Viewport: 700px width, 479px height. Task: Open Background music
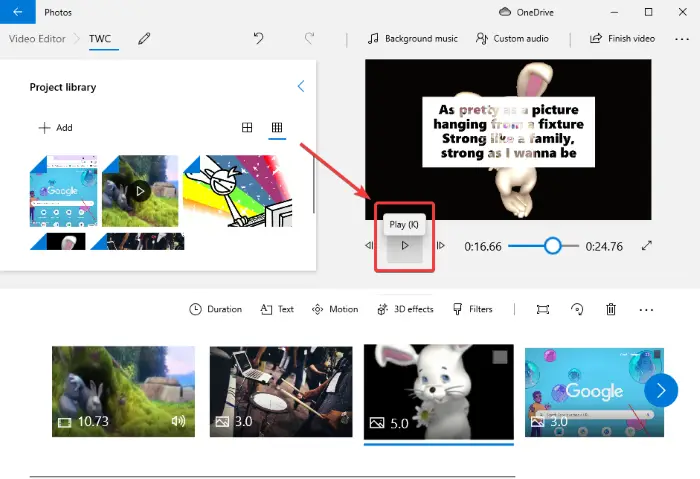click(412, 39)
